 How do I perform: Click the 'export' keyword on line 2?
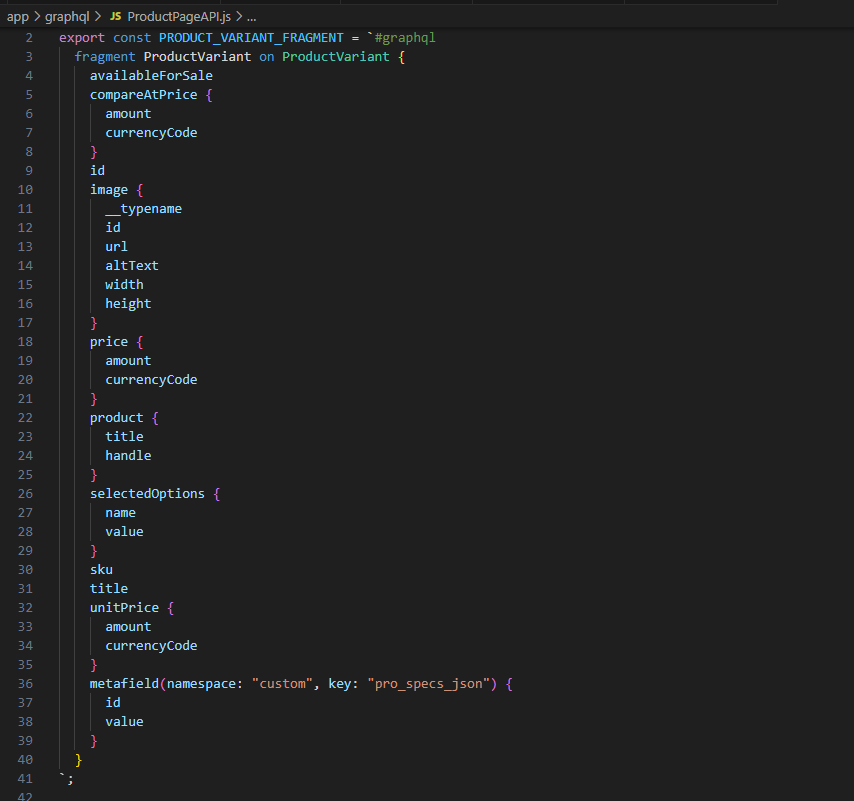[82, 38]
